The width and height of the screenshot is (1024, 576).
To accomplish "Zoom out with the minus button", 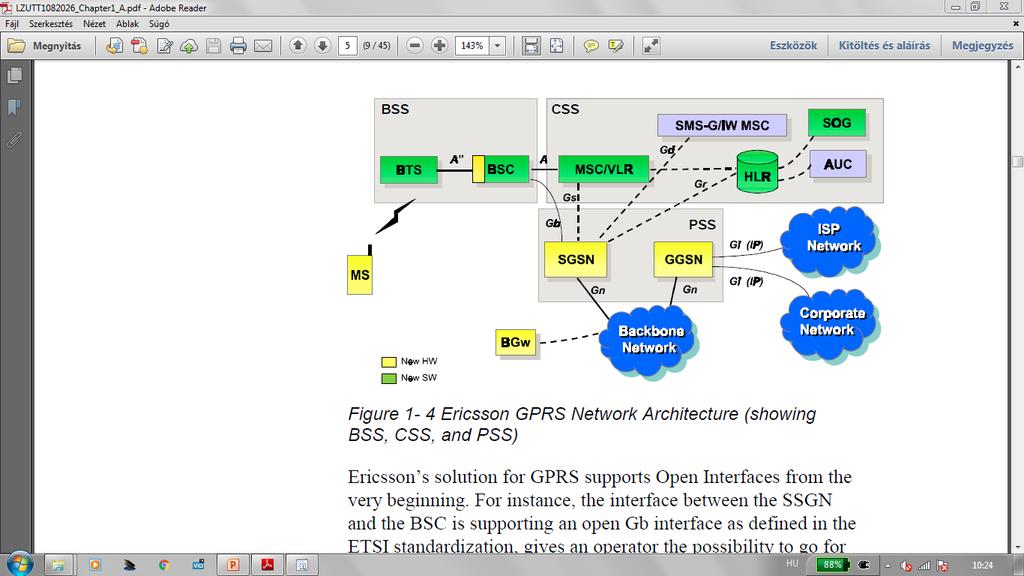I will click(415, 46).
